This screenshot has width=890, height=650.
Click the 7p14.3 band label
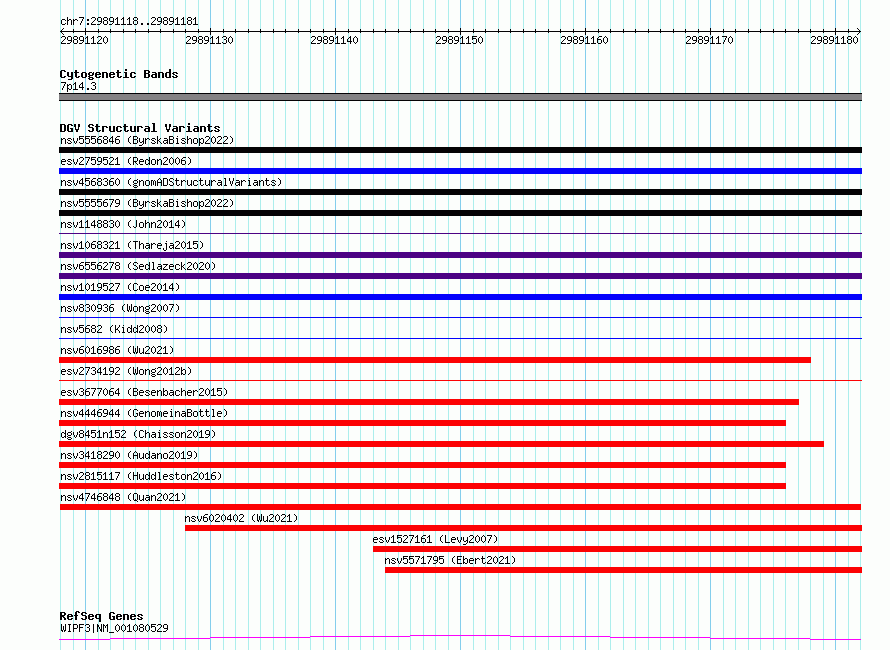[78, 86]
